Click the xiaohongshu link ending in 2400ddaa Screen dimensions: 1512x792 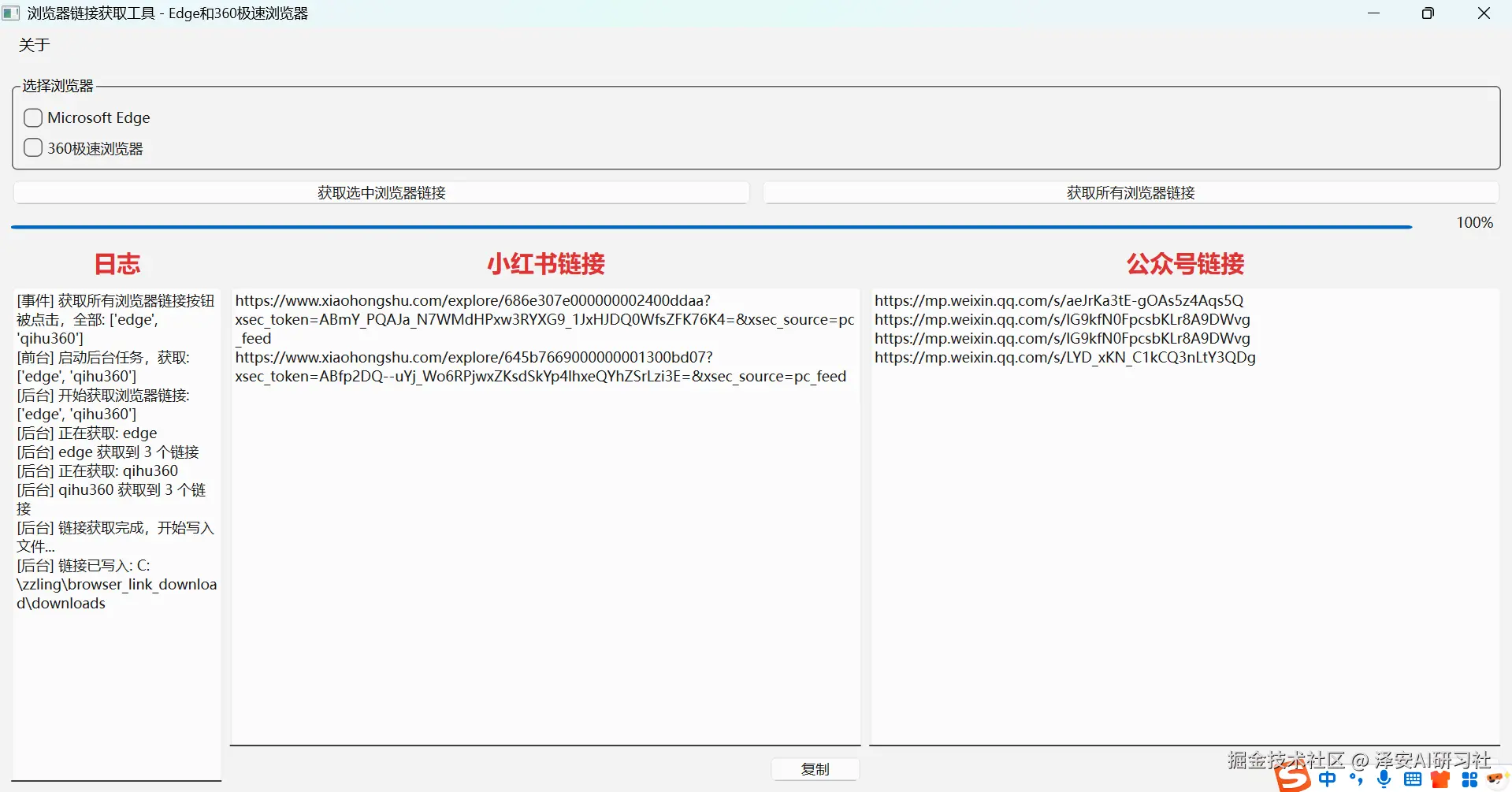coord(545,319)
